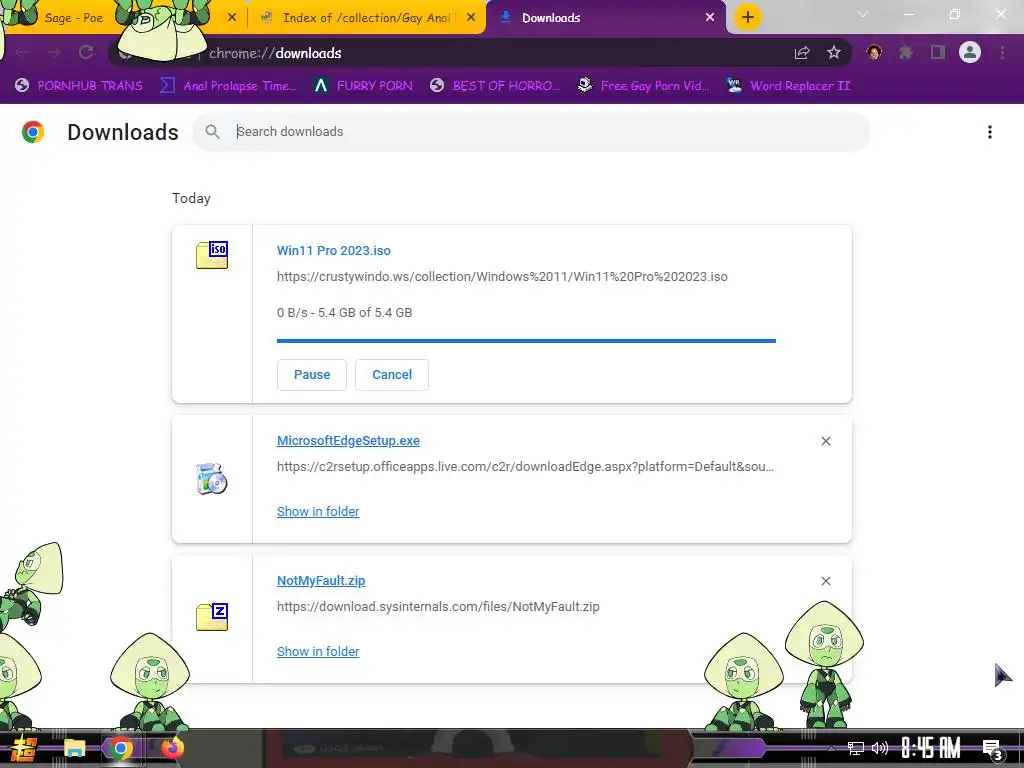Show MicrosoftEdgeSetup.exe in folder
The image size is (1024, 768).
click(318, 512)
